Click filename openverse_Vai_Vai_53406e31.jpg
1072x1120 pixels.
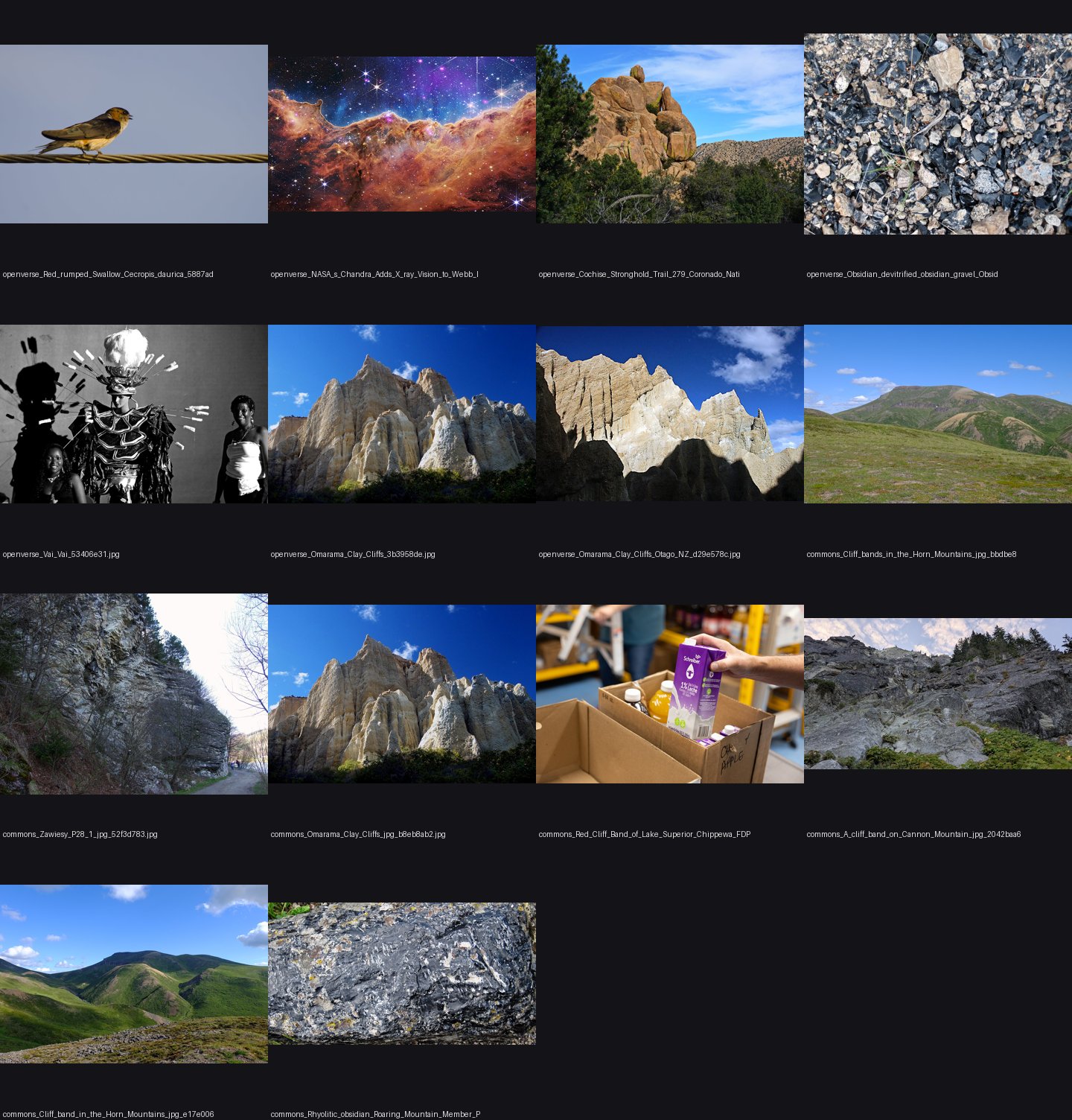point(61,555)
